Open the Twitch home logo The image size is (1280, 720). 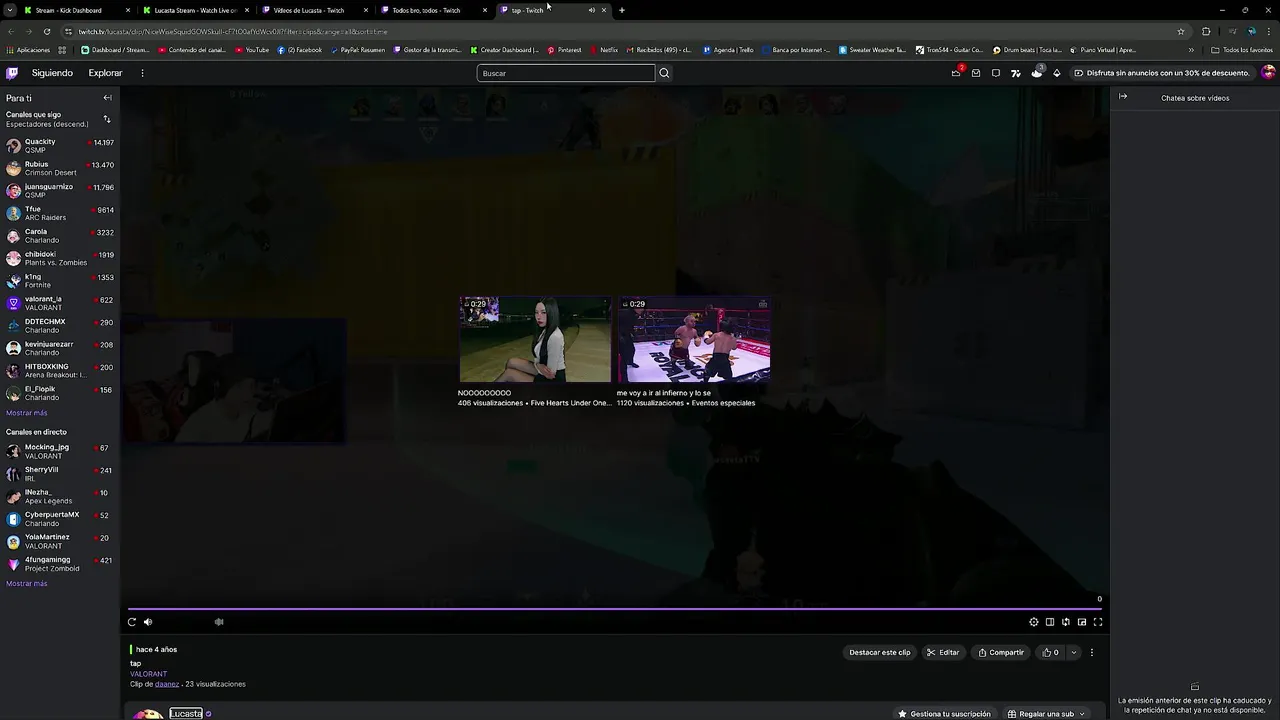(x=12, y=73)
